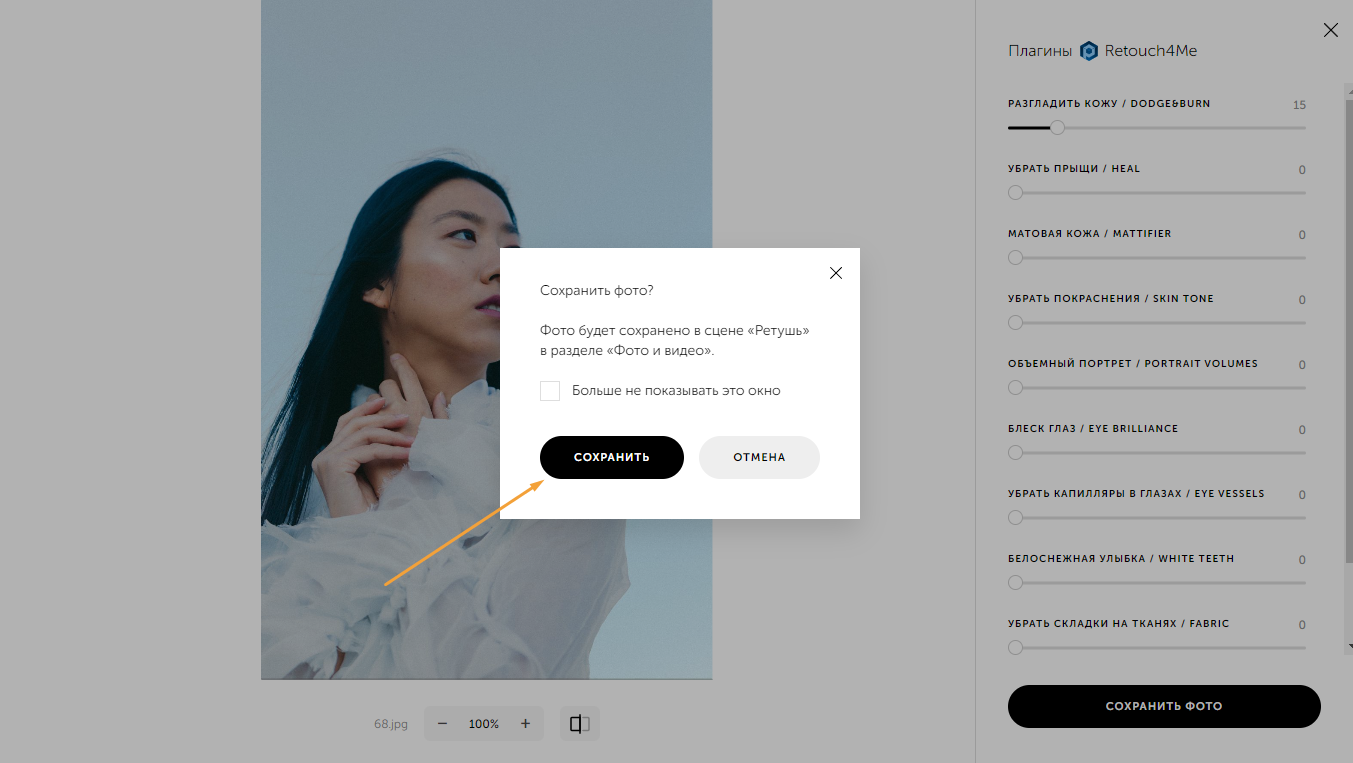Zoom in with the plus icon

[525, 723]
